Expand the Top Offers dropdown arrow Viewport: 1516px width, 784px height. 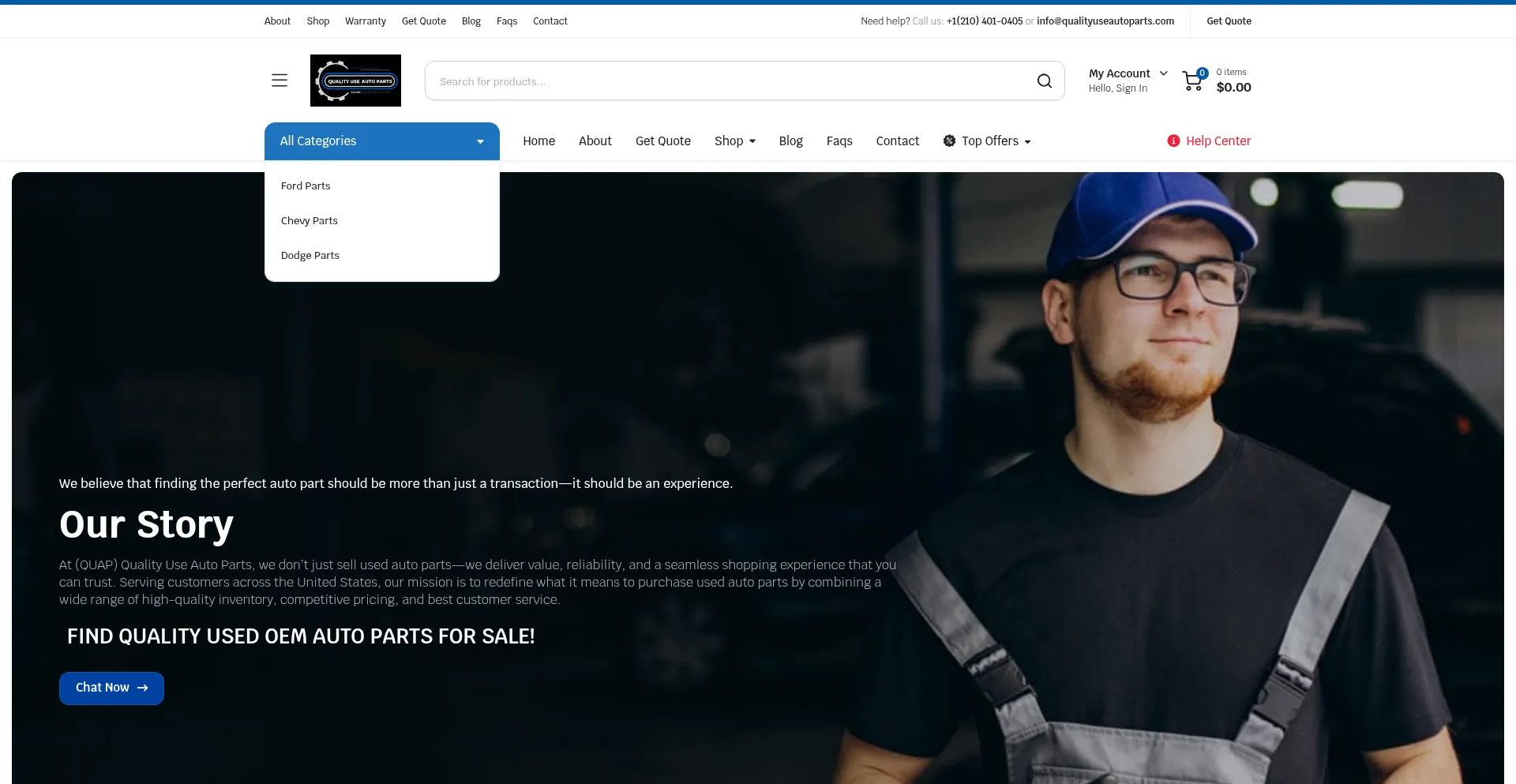pyautogui.click(x=1027, y=142)
